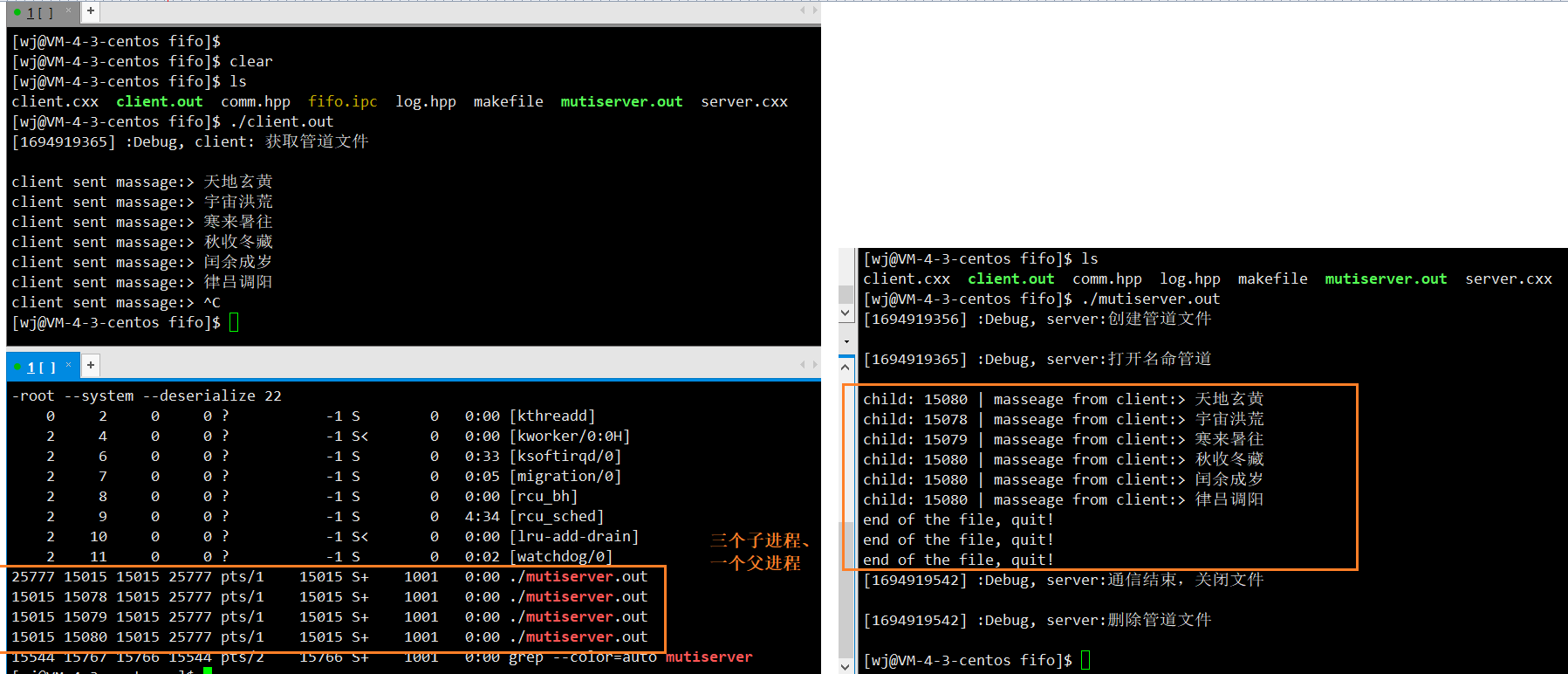Click the server debug line "创建管道文件"
The width and height of the screenshot is (1568, 674).
[x=1037, y=319]
